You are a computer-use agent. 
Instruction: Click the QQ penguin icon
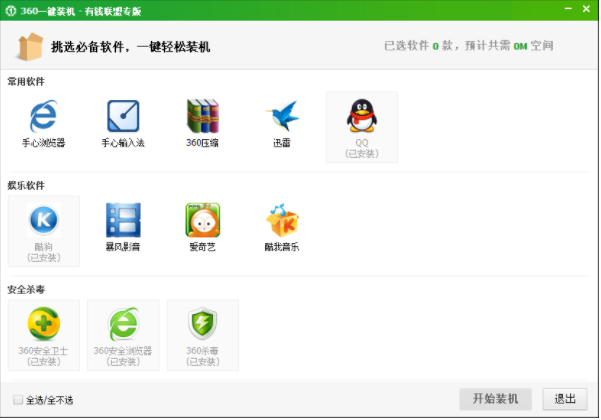[362, 115]
